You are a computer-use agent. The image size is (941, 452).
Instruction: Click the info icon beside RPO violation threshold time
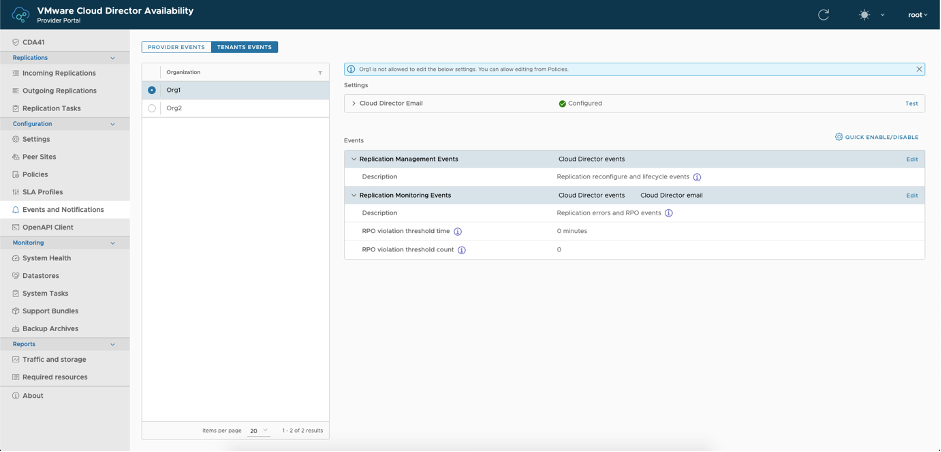pos(458,231)
